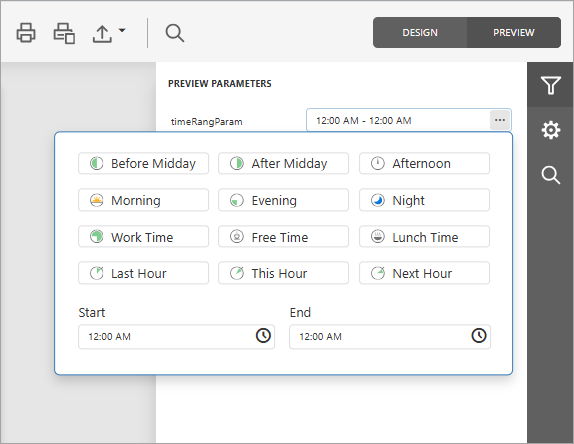Open the toolbar Search magnifier

pos(175,33)
